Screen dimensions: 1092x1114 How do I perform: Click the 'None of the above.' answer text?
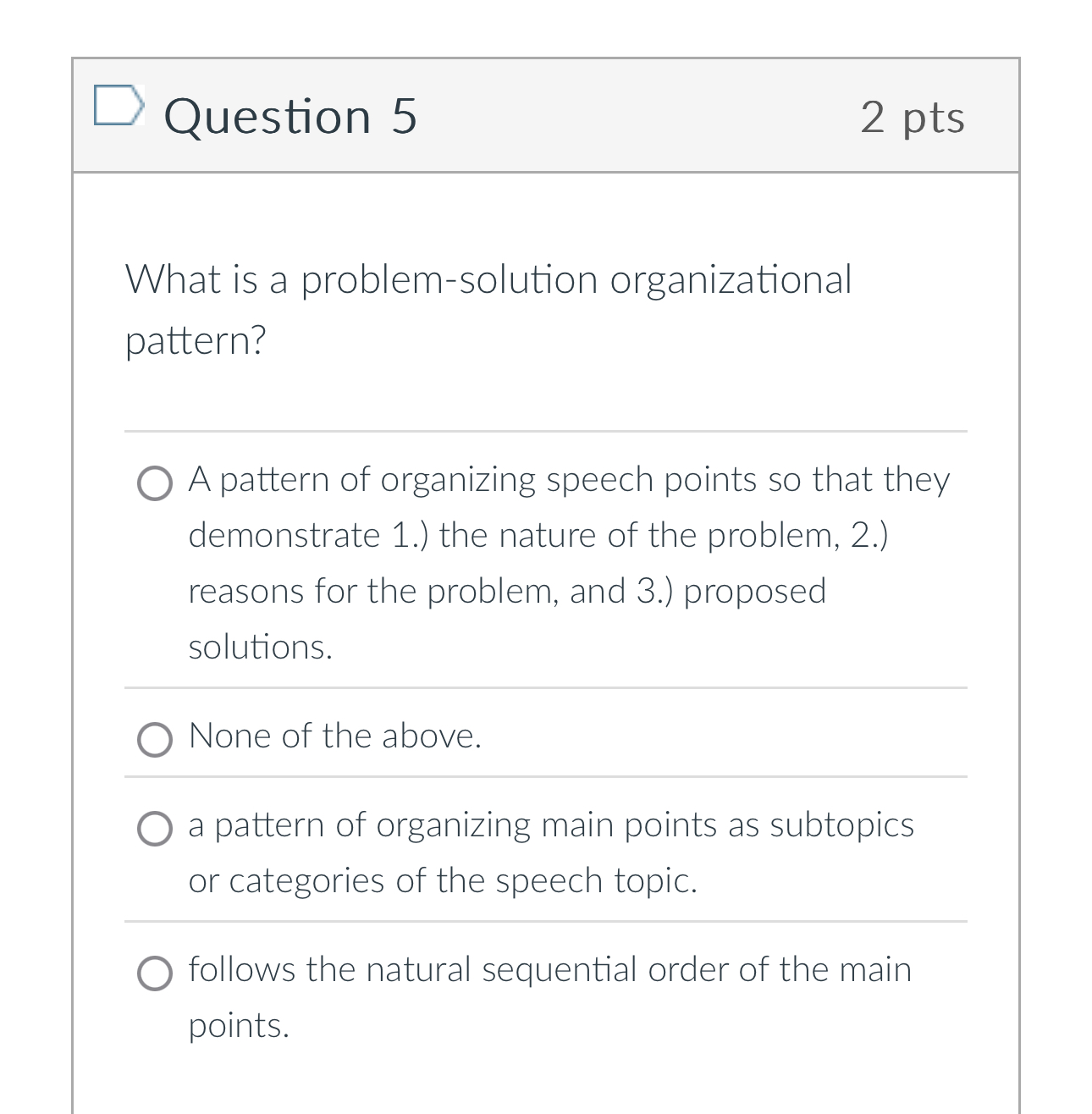tap(335, 736)
